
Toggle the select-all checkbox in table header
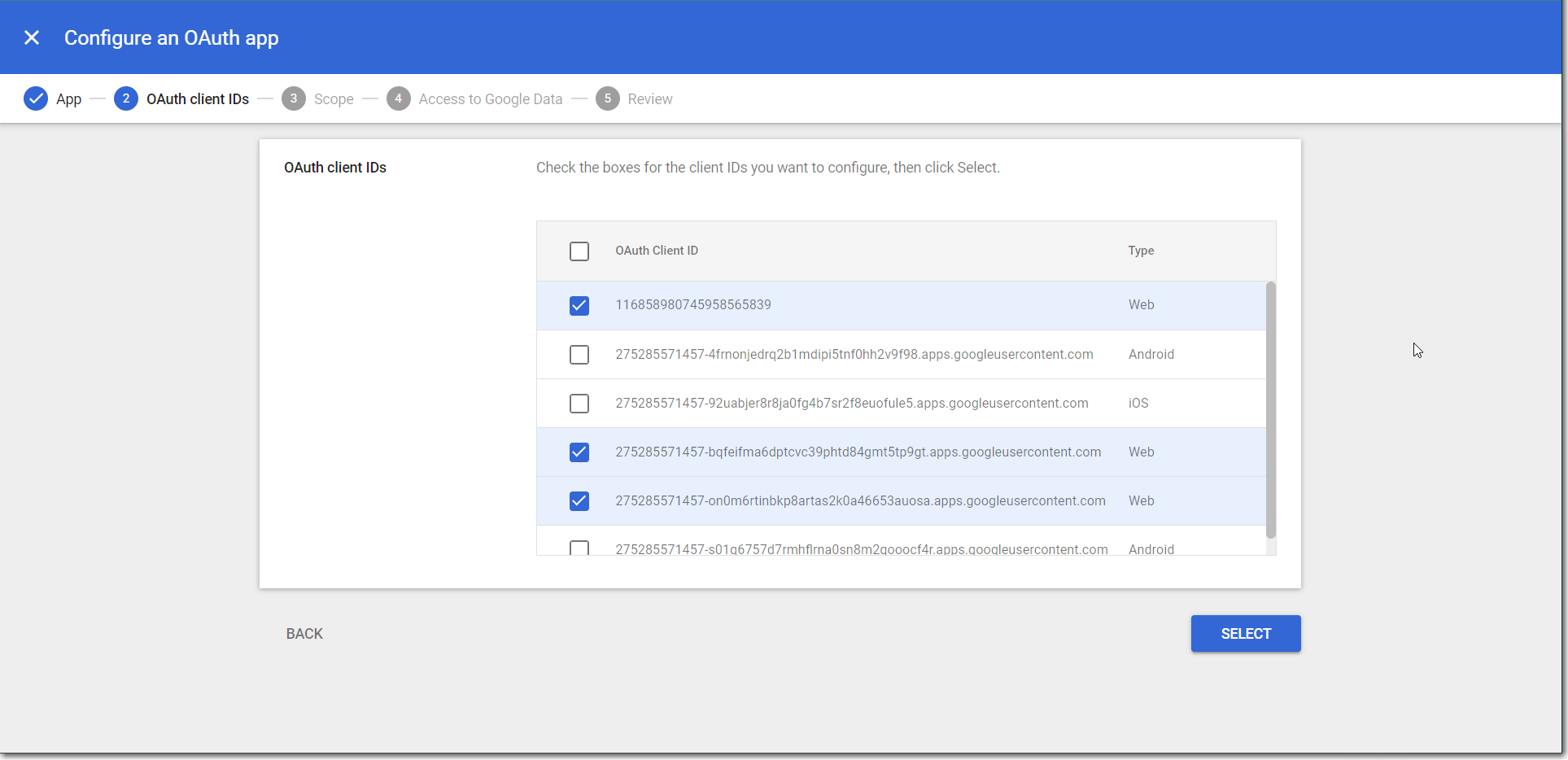579,251
